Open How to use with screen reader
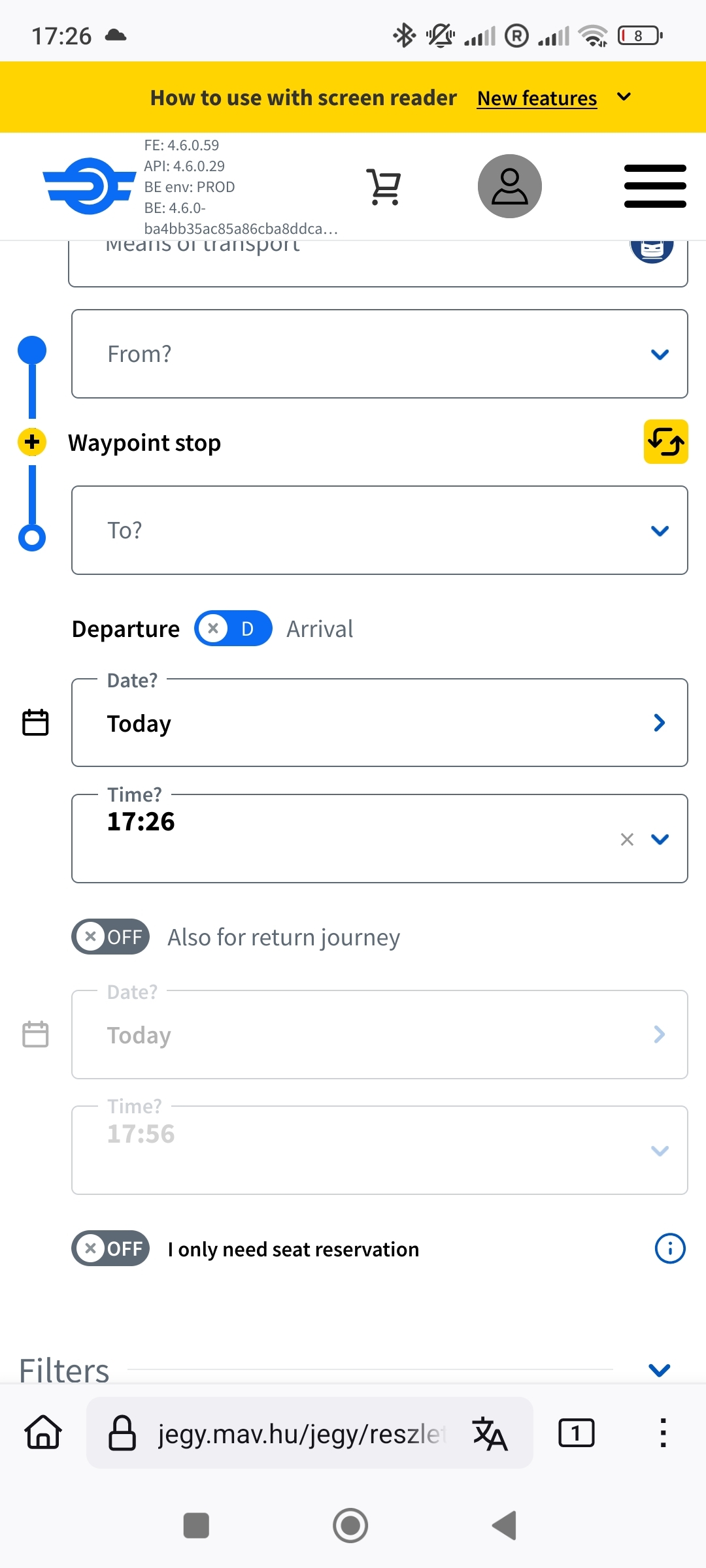Screen dimensions: 706x1568 303,98
